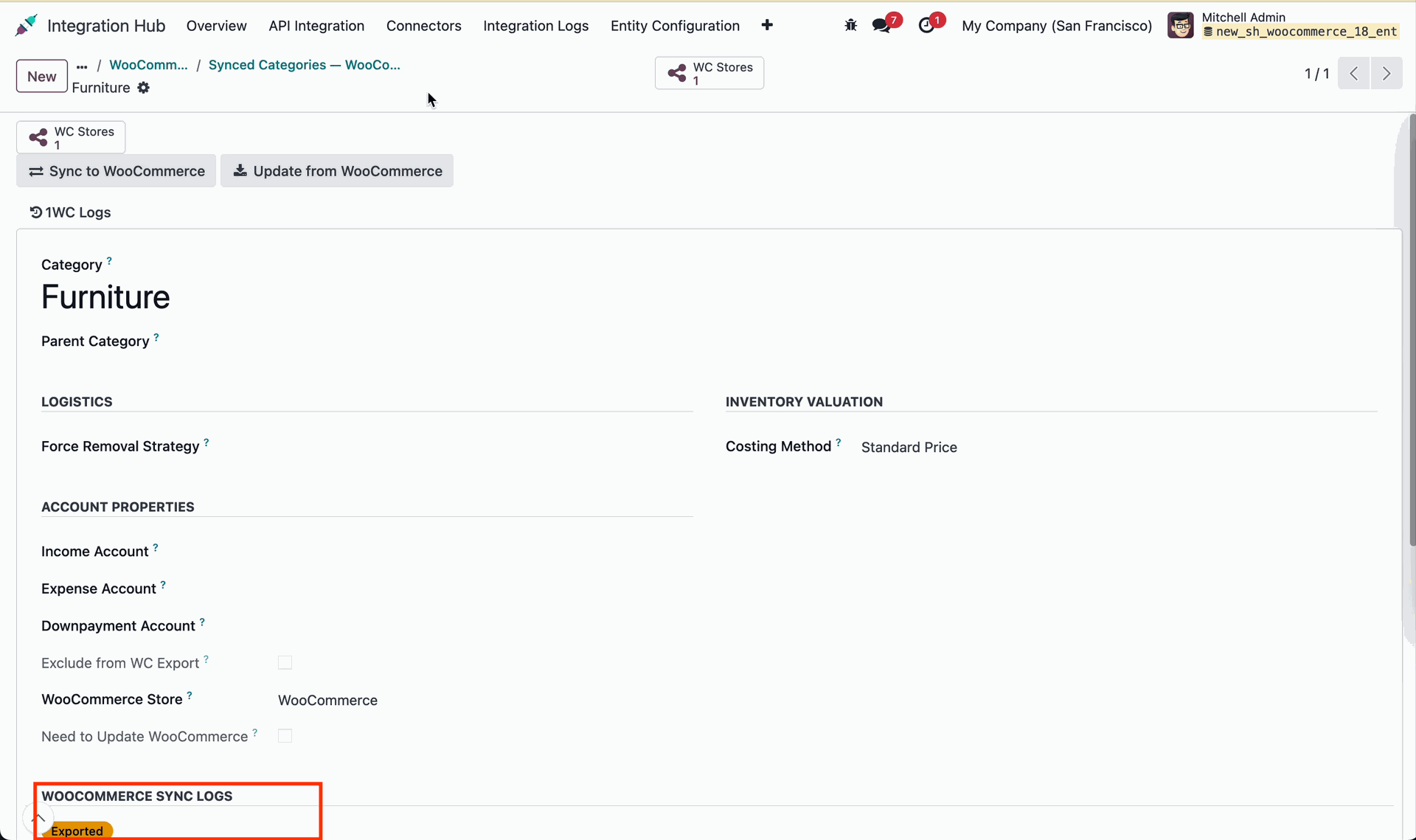This screenshot has width=1416, height=840.
Task: Go to previous record arrow
Action: 1354,73
